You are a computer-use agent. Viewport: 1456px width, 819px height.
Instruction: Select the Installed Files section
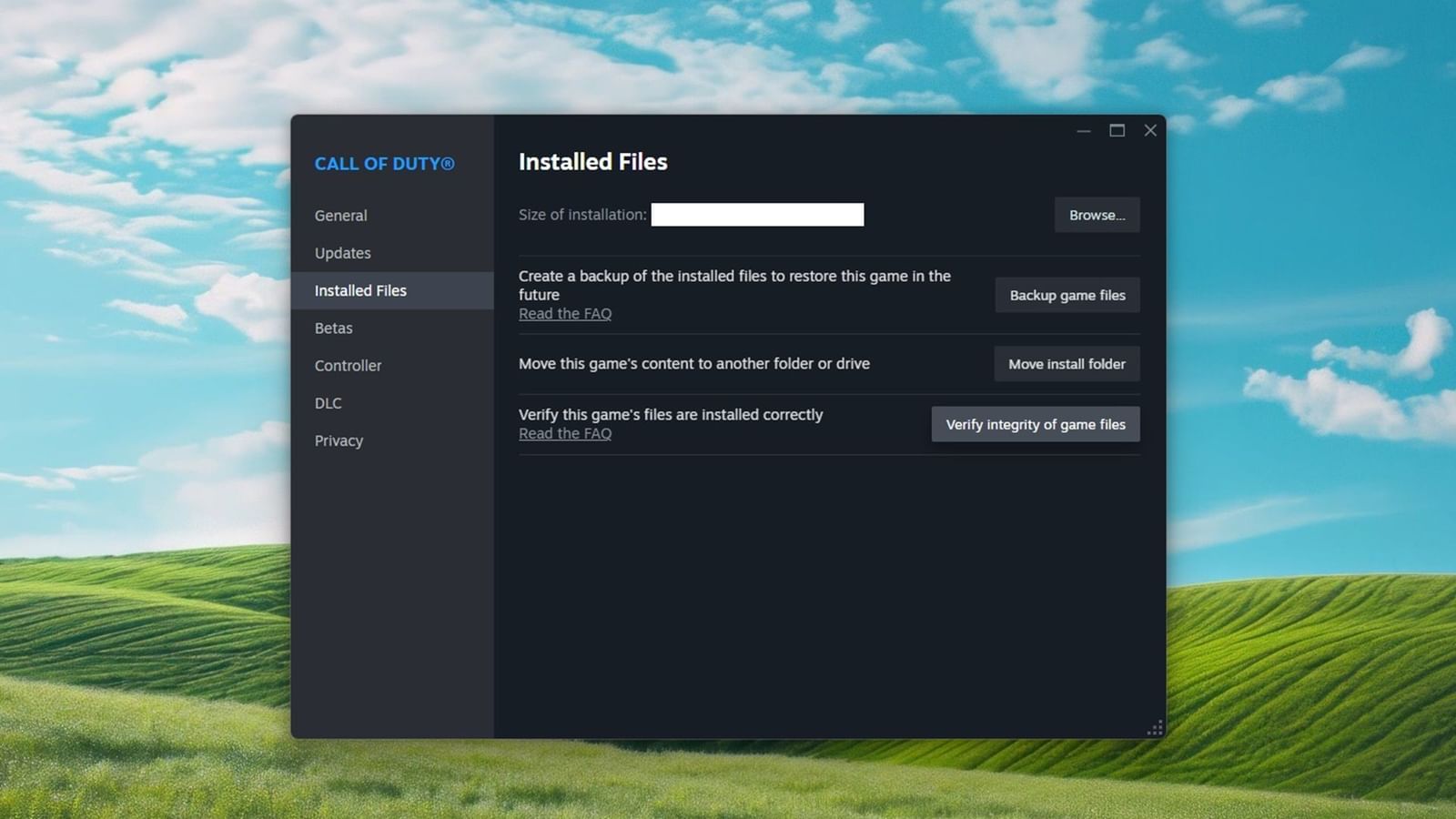point(360,290)
